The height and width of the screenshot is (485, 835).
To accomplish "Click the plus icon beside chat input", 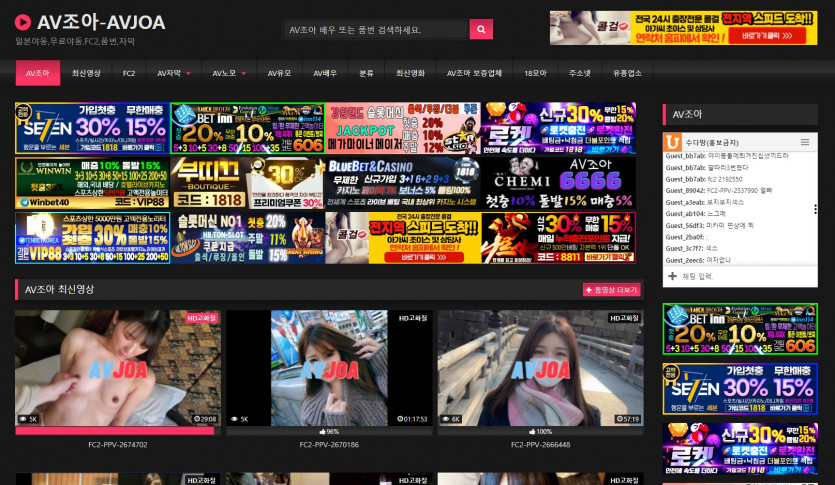I will click(672, 275).
